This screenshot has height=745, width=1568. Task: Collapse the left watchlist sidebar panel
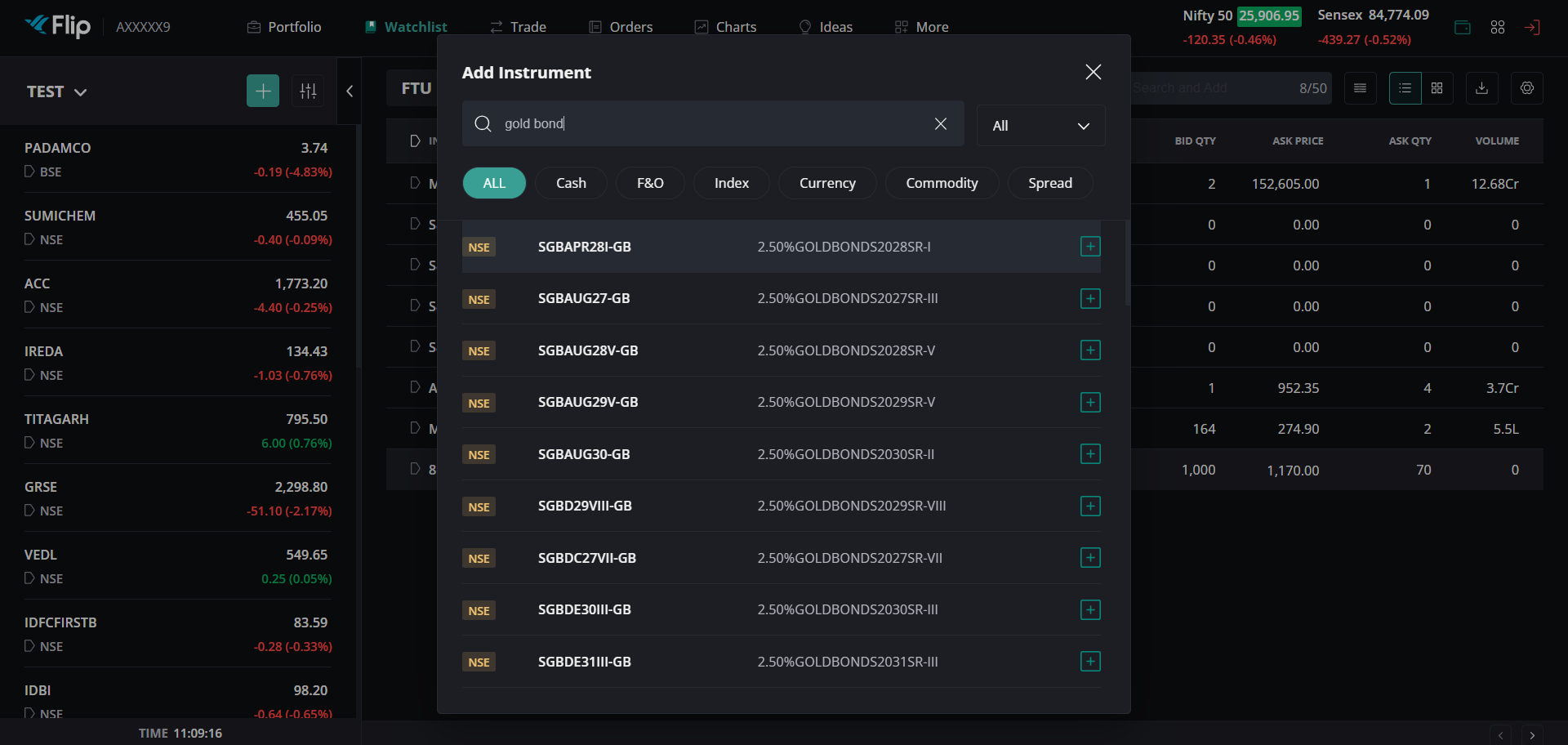(x=350, y=91)
